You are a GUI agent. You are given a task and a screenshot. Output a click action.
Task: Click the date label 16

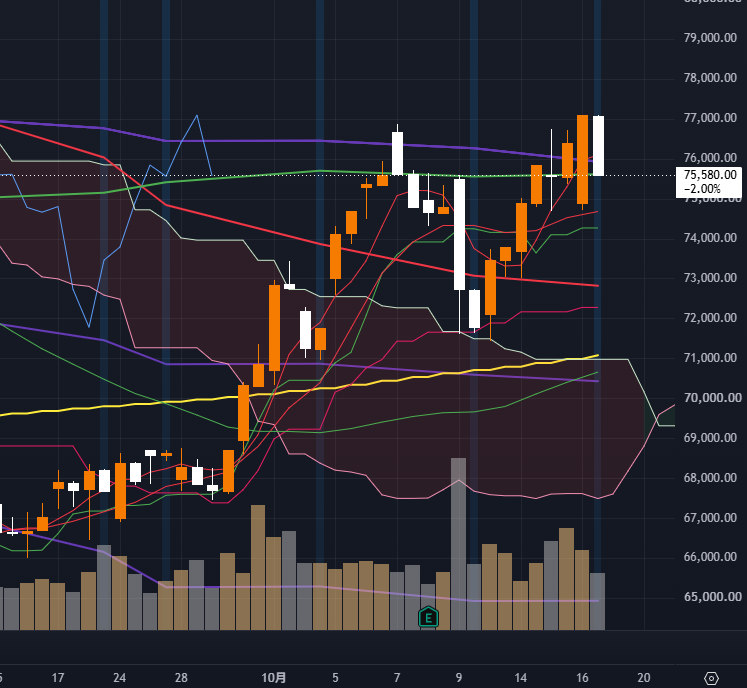pos(582,678)
